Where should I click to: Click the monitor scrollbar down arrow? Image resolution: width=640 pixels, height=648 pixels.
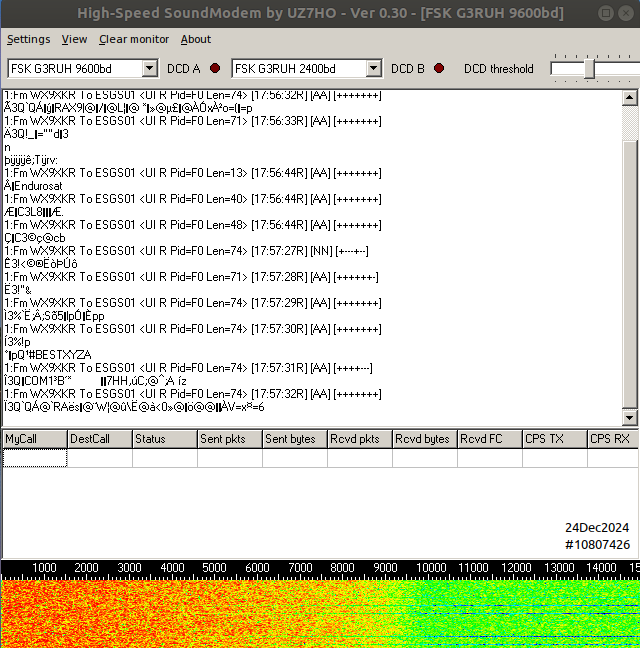[x=629, y=417]
